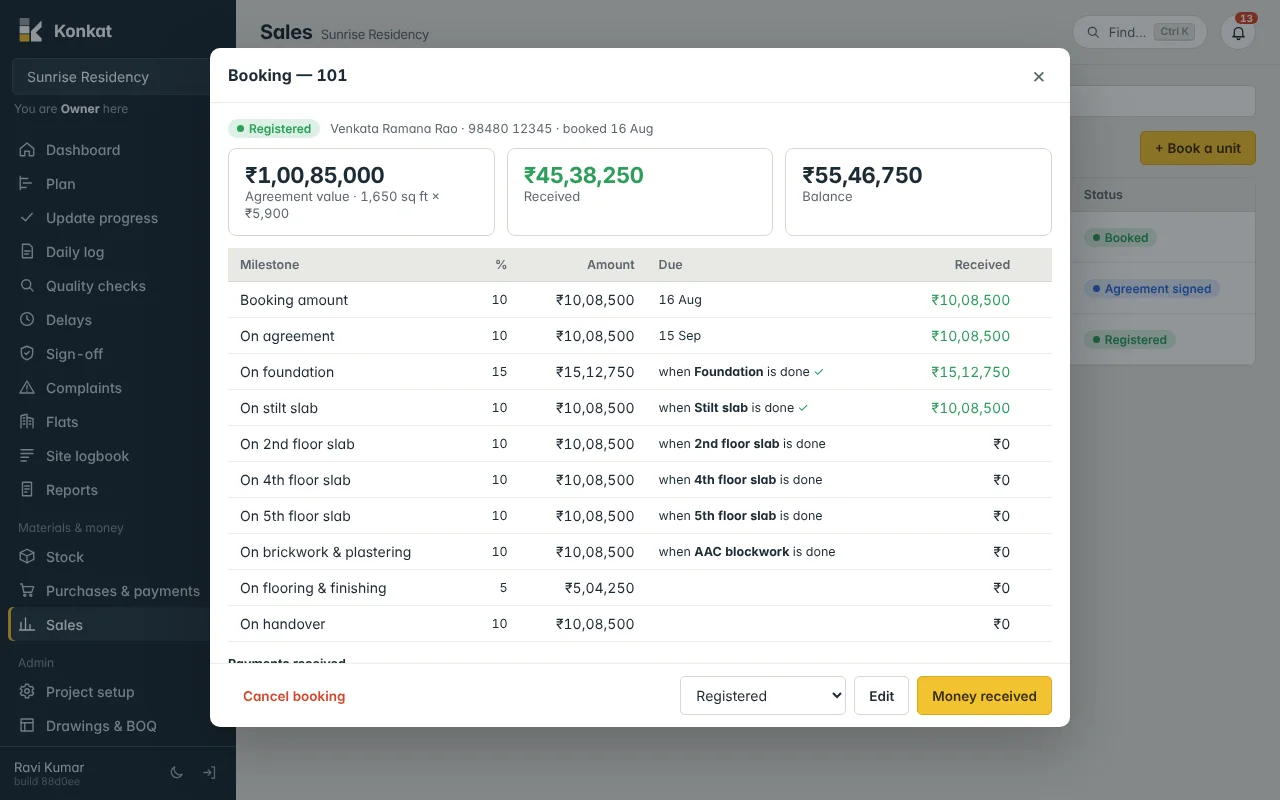Click the ₹55,46,750 Balance card
Viewport: 1280px width, 800px height.
(918, 192)
